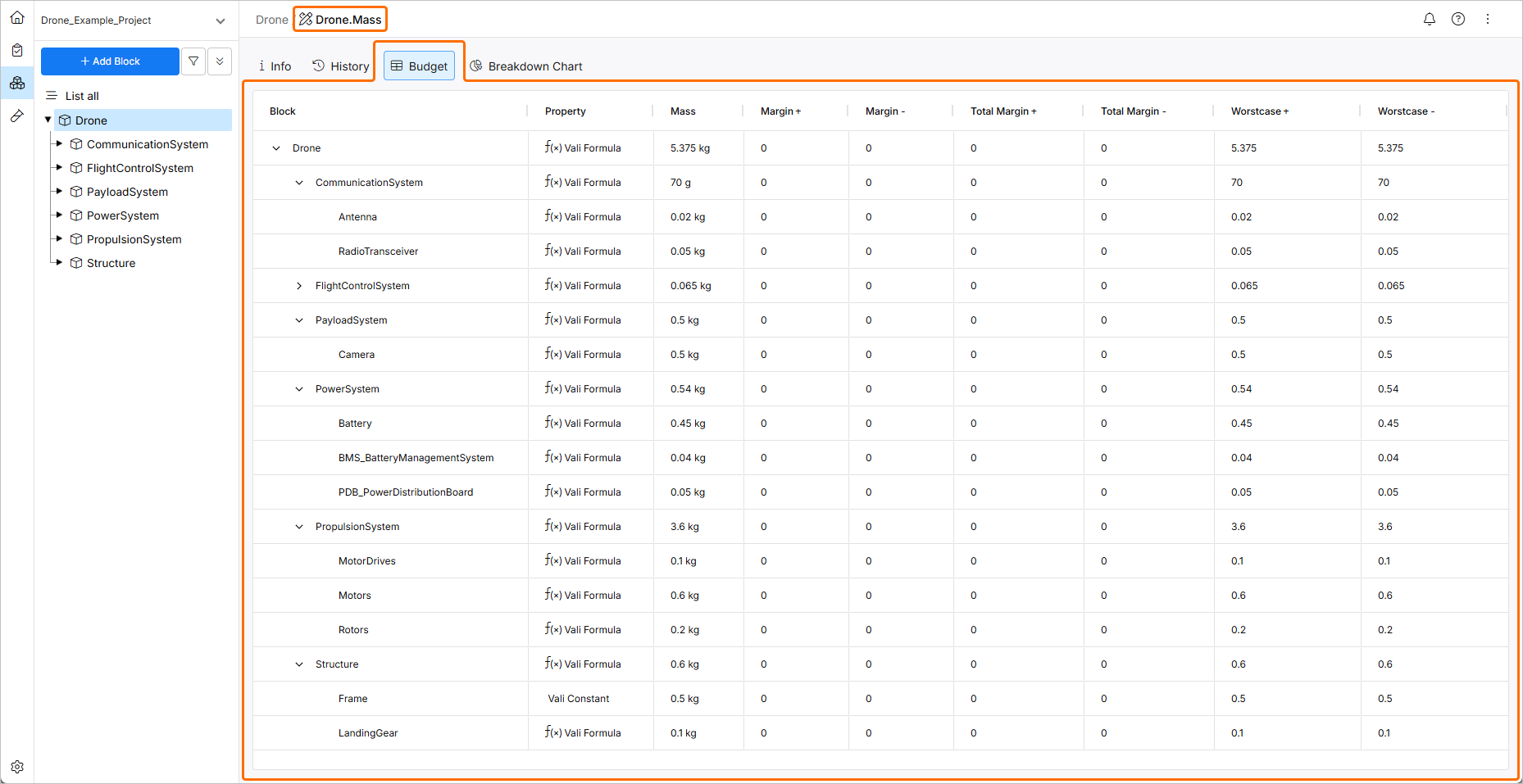Click the List all hamburger icon
1523x784 pixels.
(x=51, y=95)
